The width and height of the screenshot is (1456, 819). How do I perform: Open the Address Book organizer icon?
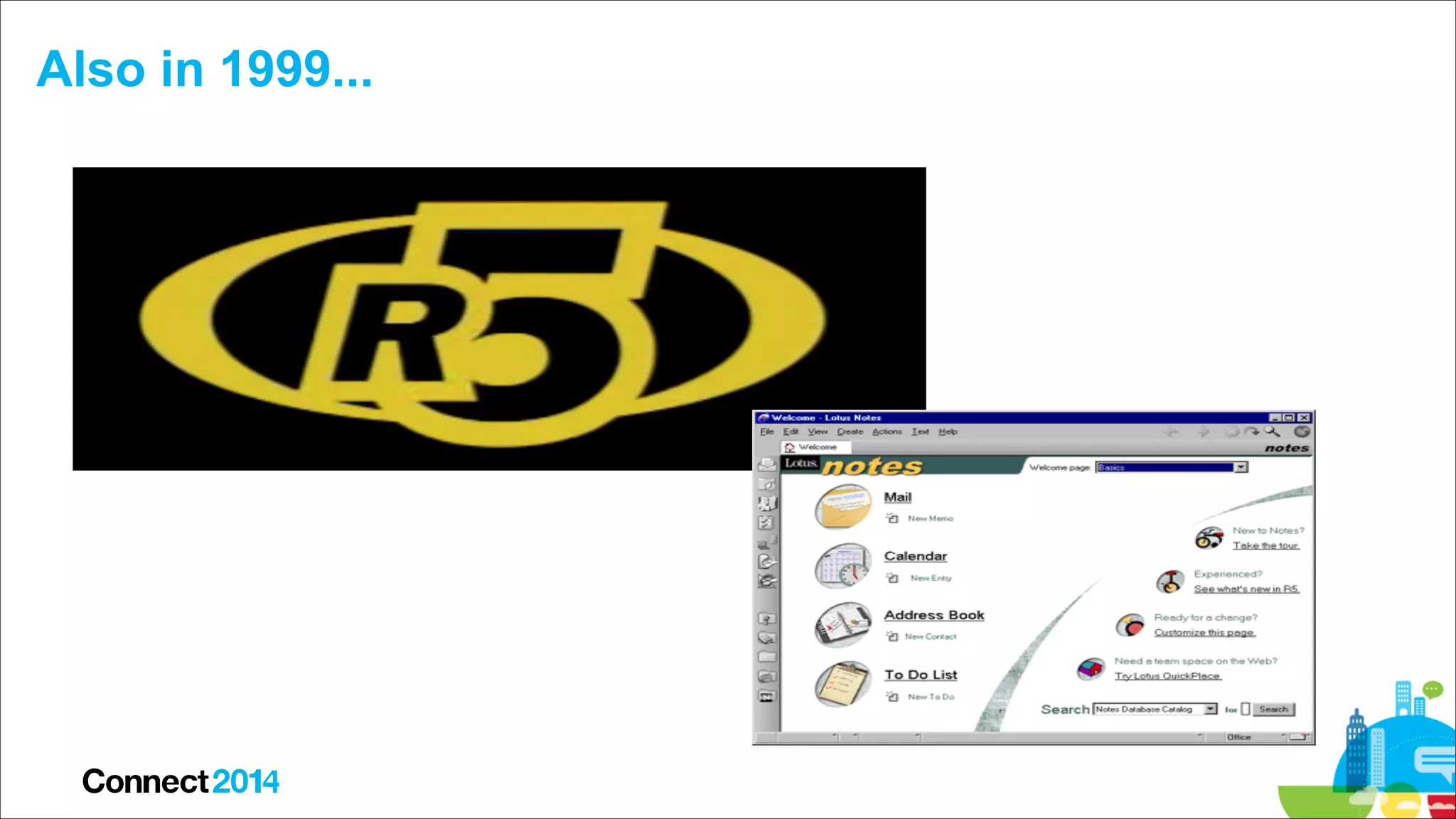[x=843, y=625]
